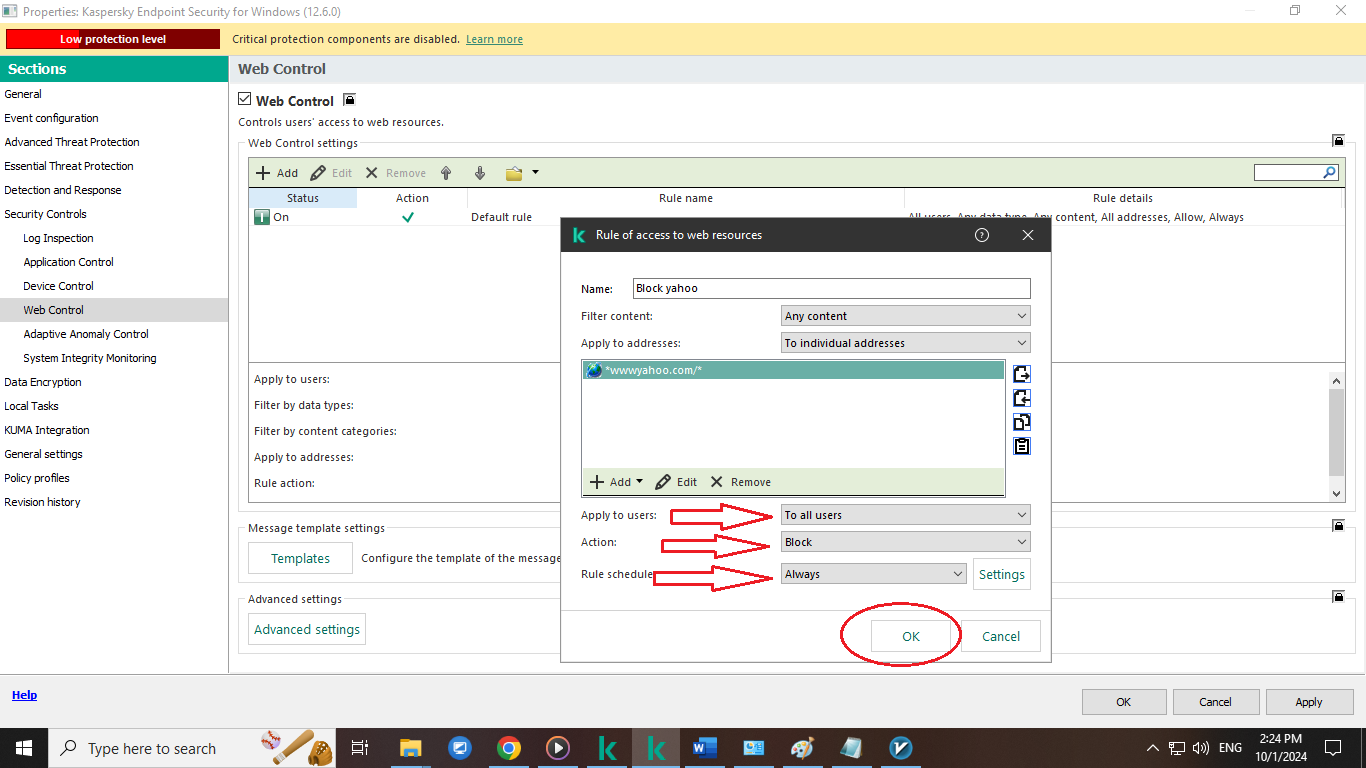The image size is (1366, 768).
Task: Click the rule search input field
Action: click(x=1288, y=173)
